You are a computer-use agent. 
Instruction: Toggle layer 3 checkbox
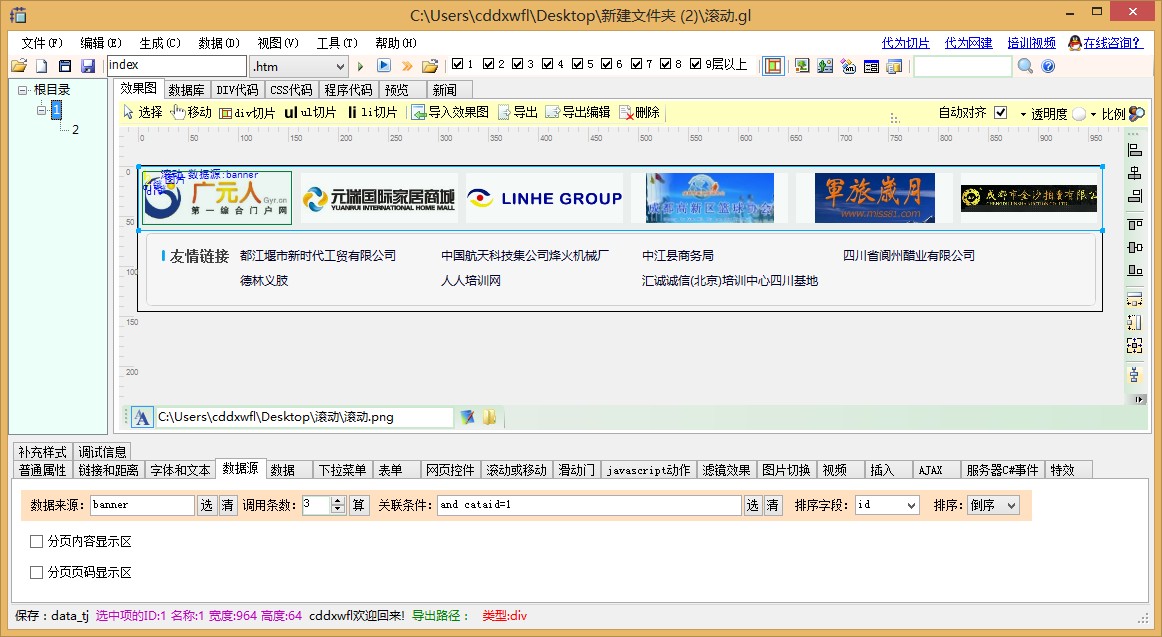point(517,64)
